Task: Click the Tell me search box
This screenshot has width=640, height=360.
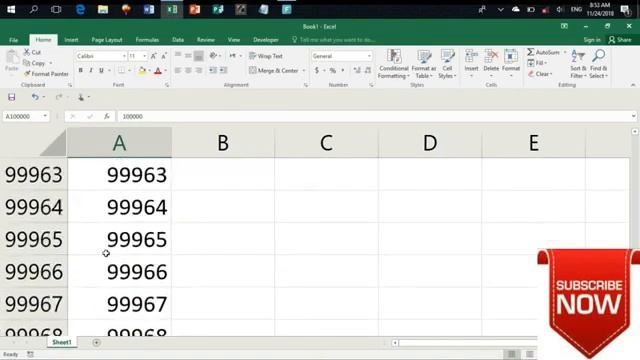Action: tap(333, 40)
